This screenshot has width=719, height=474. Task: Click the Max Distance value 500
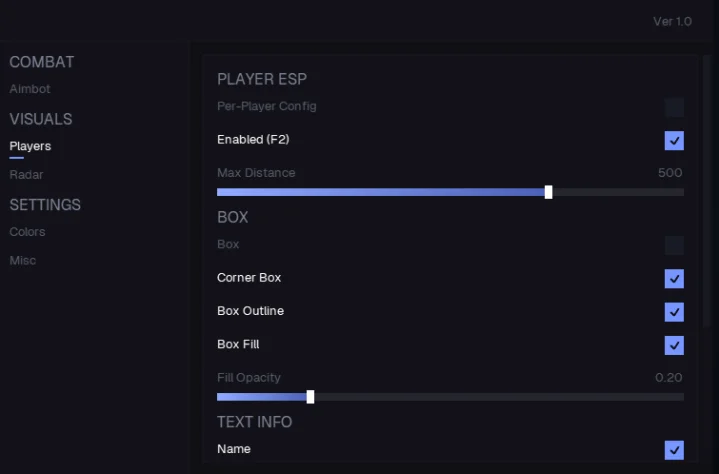(670, 173)
